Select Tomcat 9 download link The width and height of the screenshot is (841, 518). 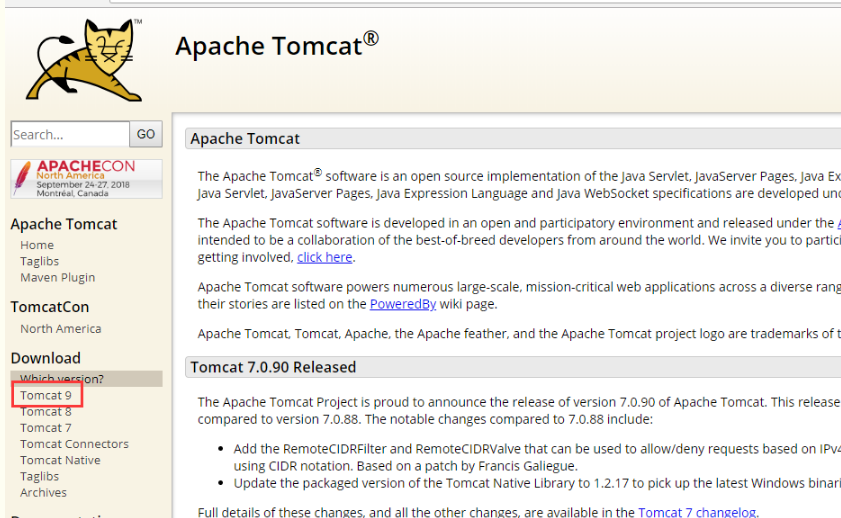pos(46,395)
